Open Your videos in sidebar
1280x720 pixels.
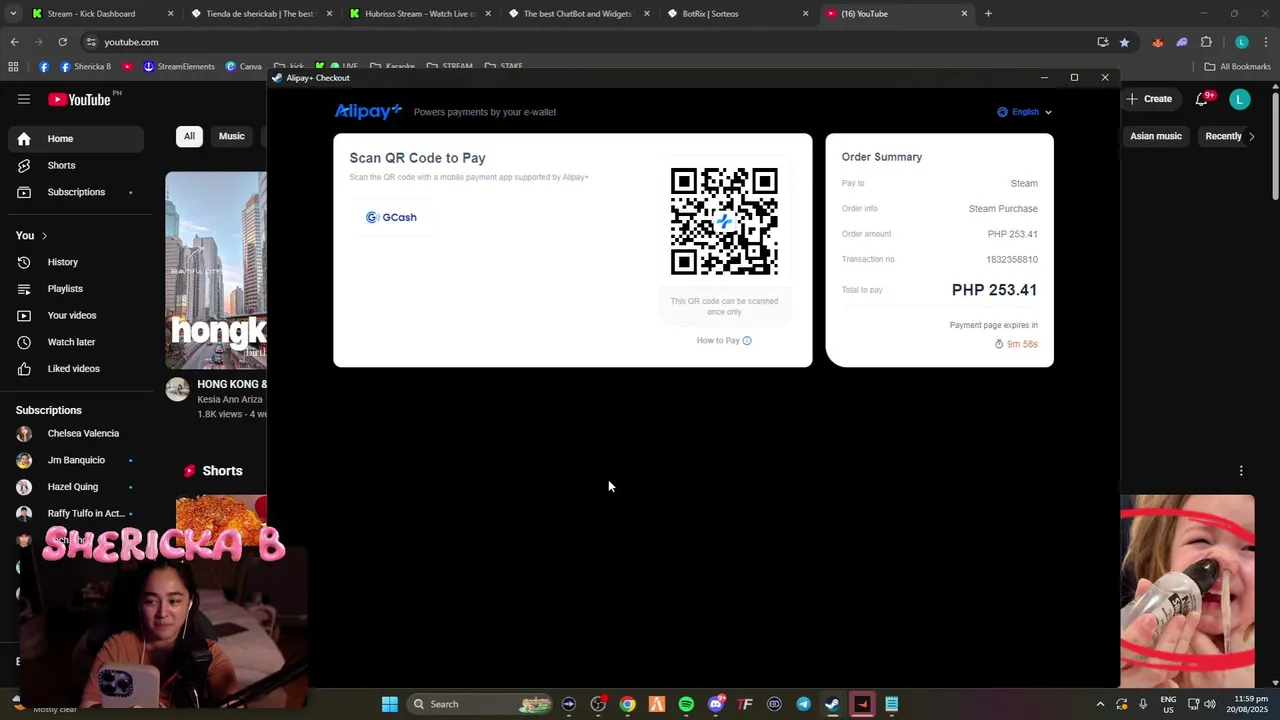[x=76, y=316]
